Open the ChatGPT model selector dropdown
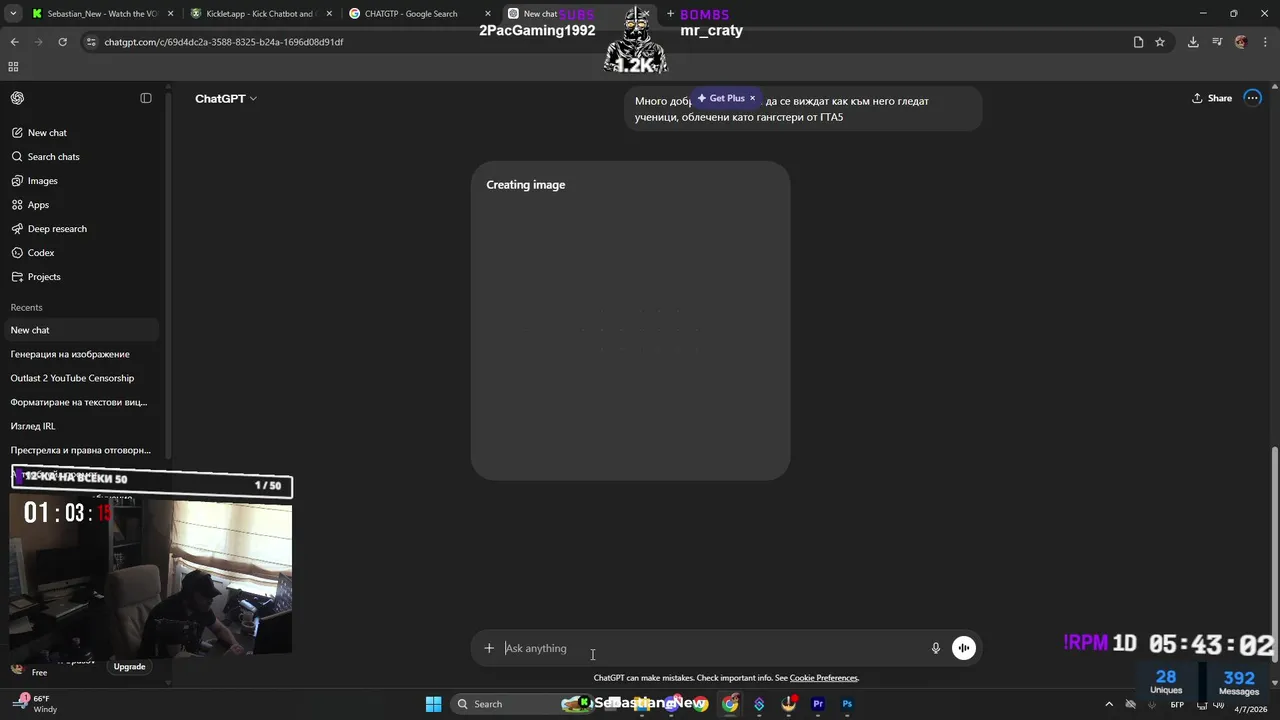 tap(226, 98)
